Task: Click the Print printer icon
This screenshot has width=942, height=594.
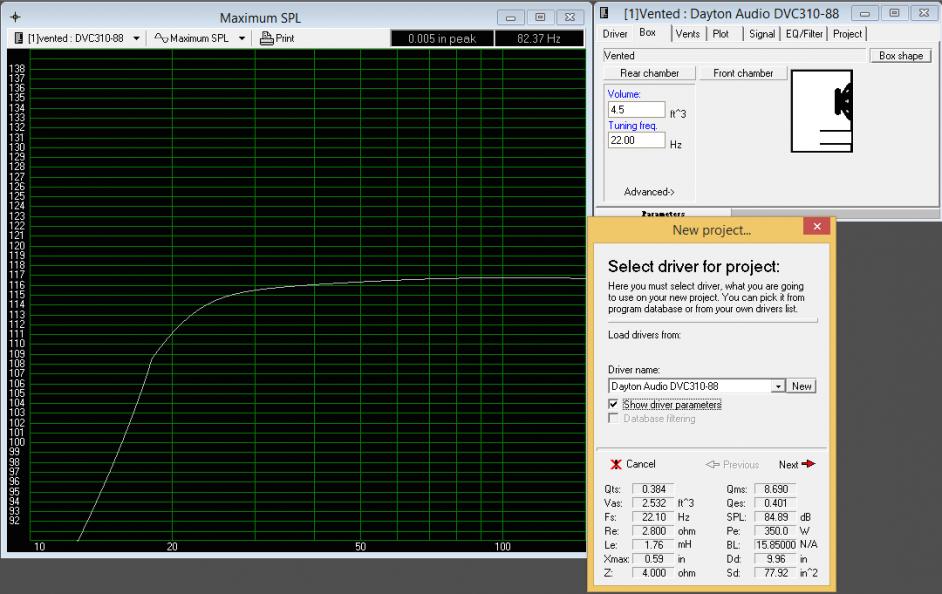Action: click(x=266, y=38)
